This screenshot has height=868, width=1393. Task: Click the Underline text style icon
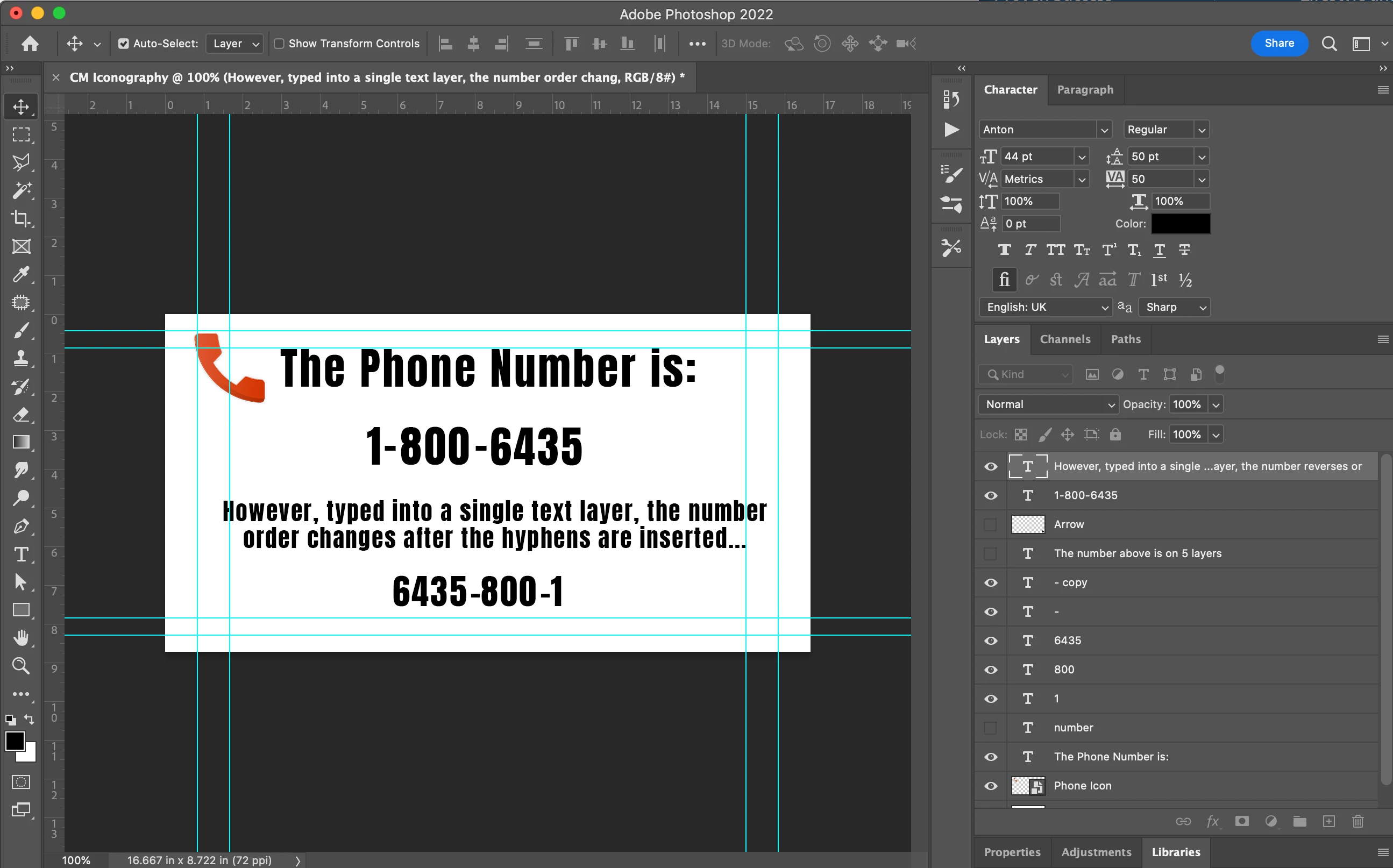click(1160, 250)
